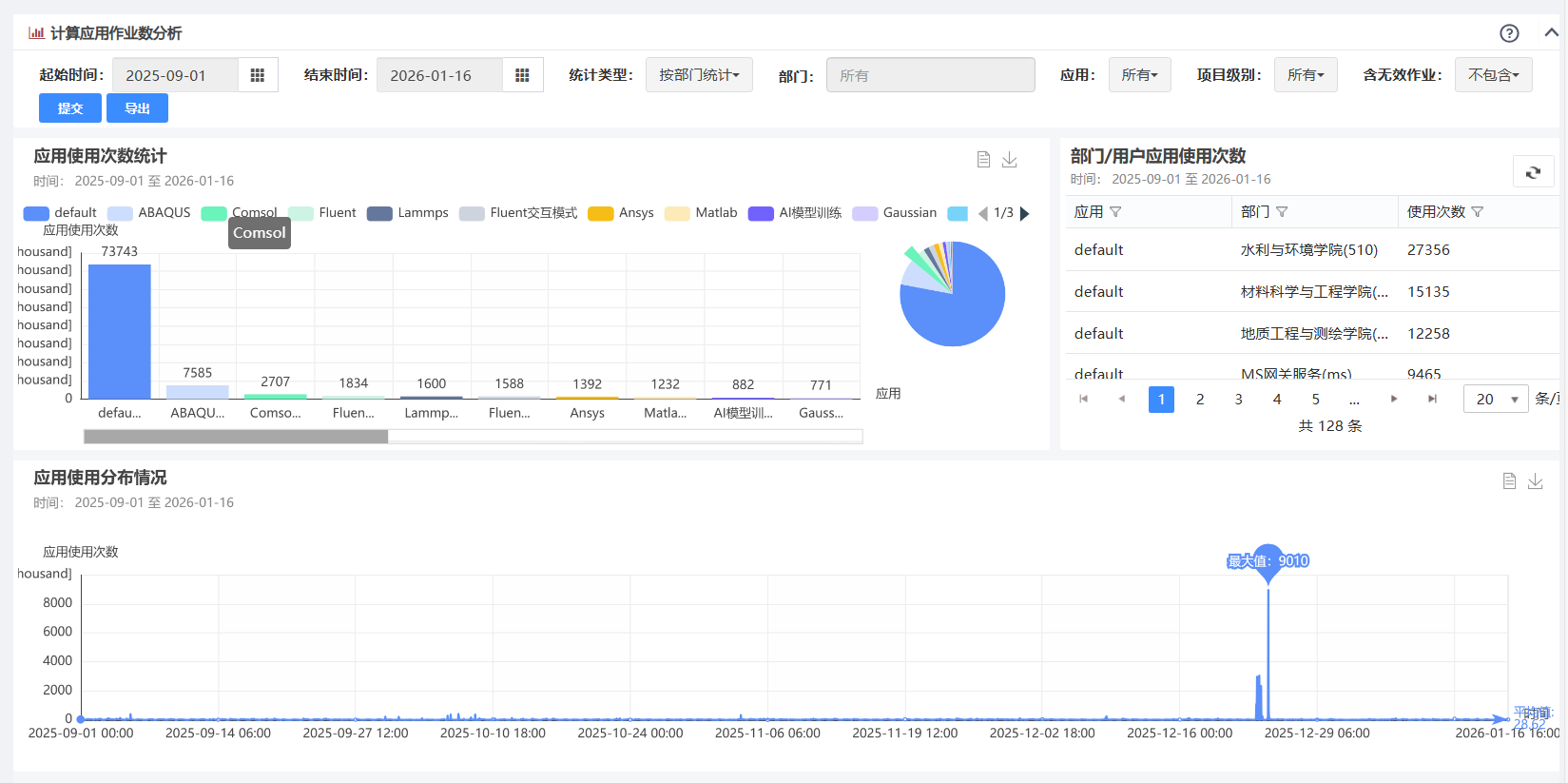Collapse the analysis panel with top chevron
This screenshot has width=1568, height=783.
coord(1551,32)
